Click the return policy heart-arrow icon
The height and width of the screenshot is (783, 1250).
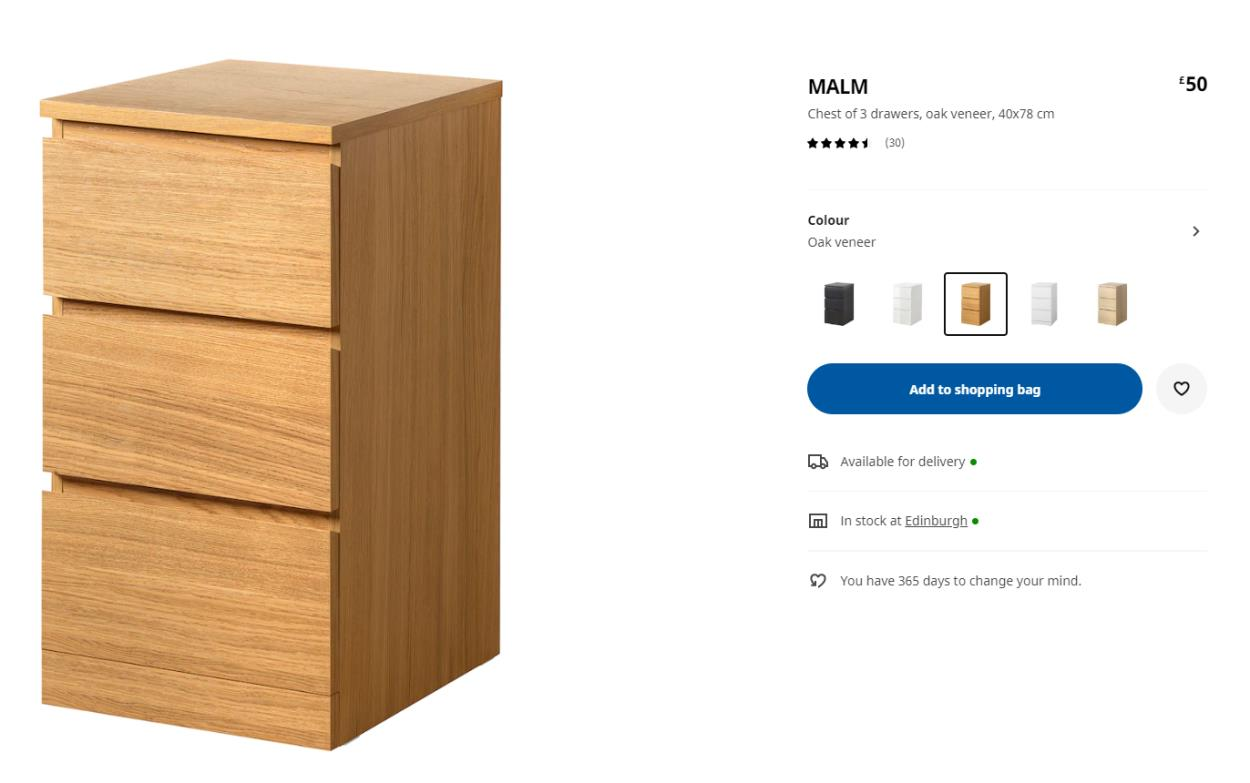[818, 581]
